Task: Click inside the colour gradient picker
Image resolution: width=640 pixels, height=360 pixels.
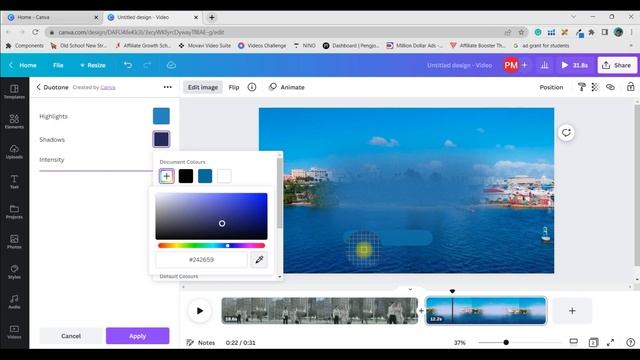Action: tap(211, 216)
